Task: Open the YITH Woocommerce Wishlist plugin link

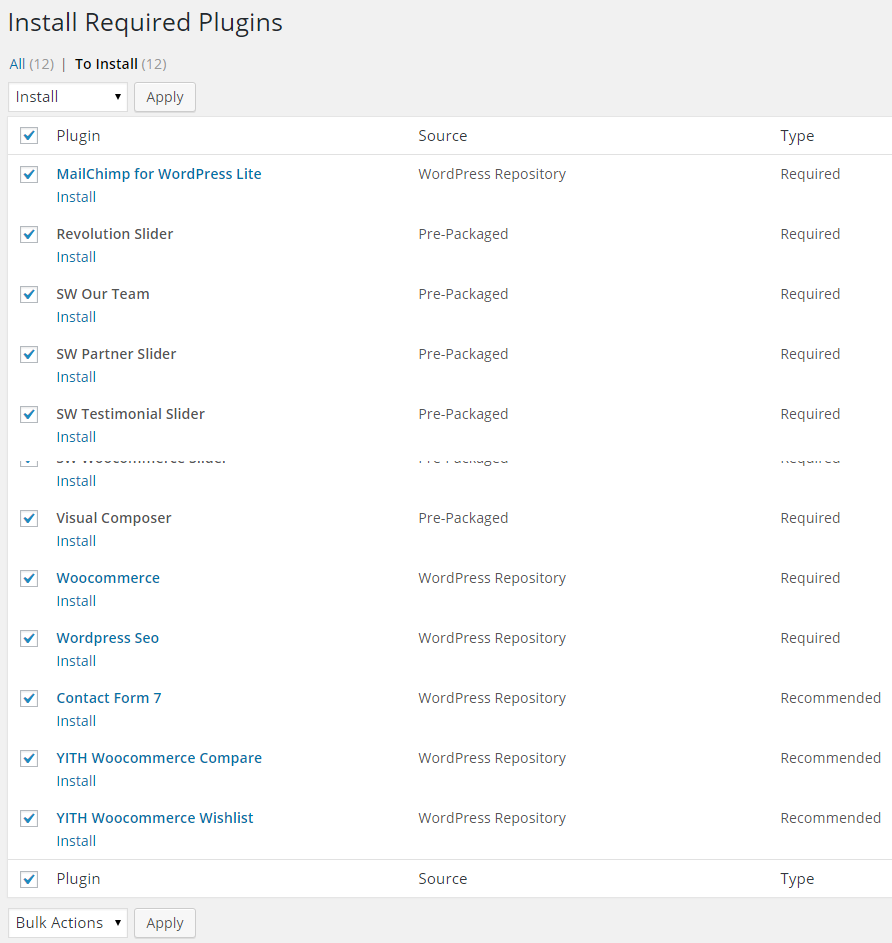Action: (155, 818)
